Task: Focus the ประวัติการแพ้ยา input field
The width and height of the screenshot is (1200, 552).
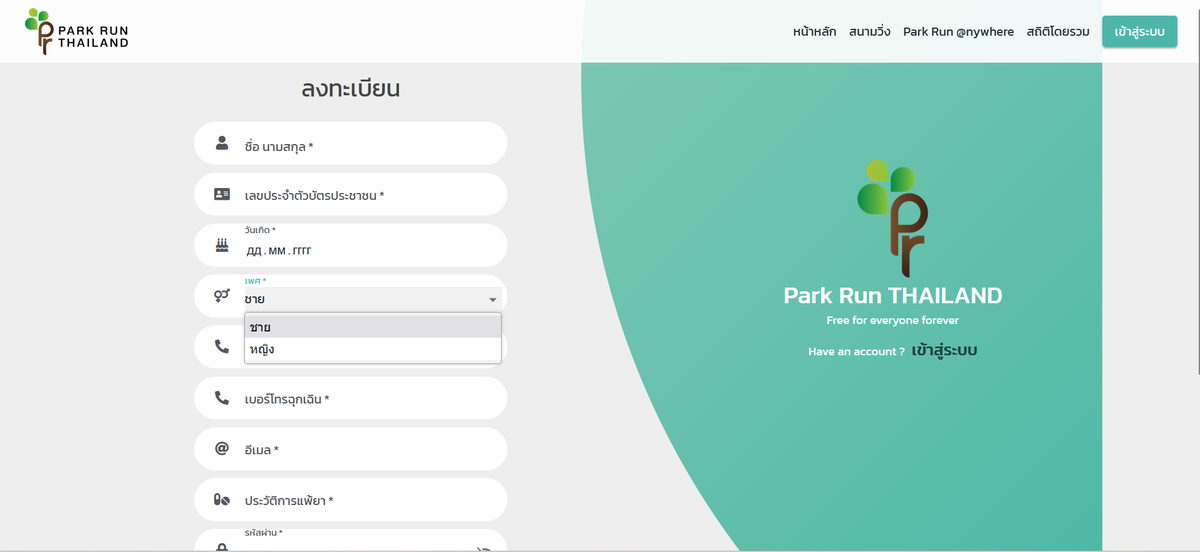Action: click(x=351, y=500)
